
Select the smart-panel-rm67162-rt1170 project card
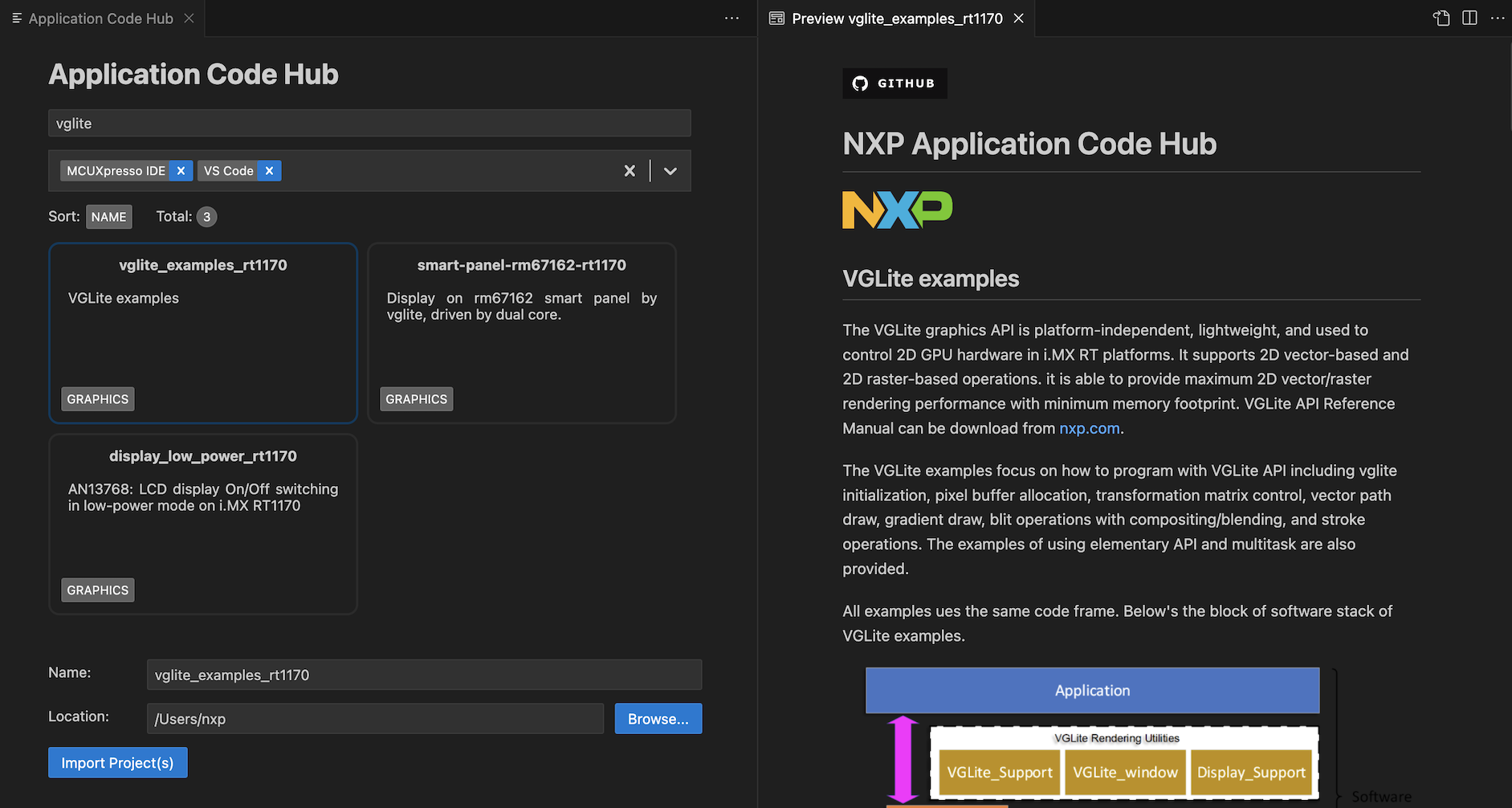click(521, 333)
